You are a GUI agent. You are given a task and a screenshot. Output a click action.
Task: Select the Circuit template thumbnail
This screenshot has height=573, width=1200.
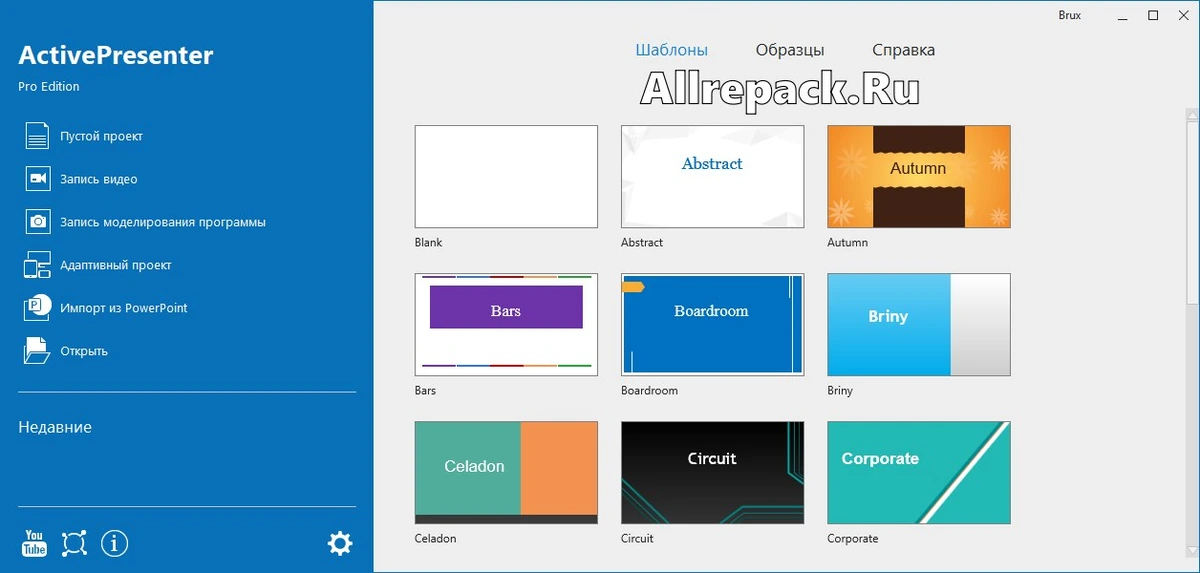click(x=713, y=473)
